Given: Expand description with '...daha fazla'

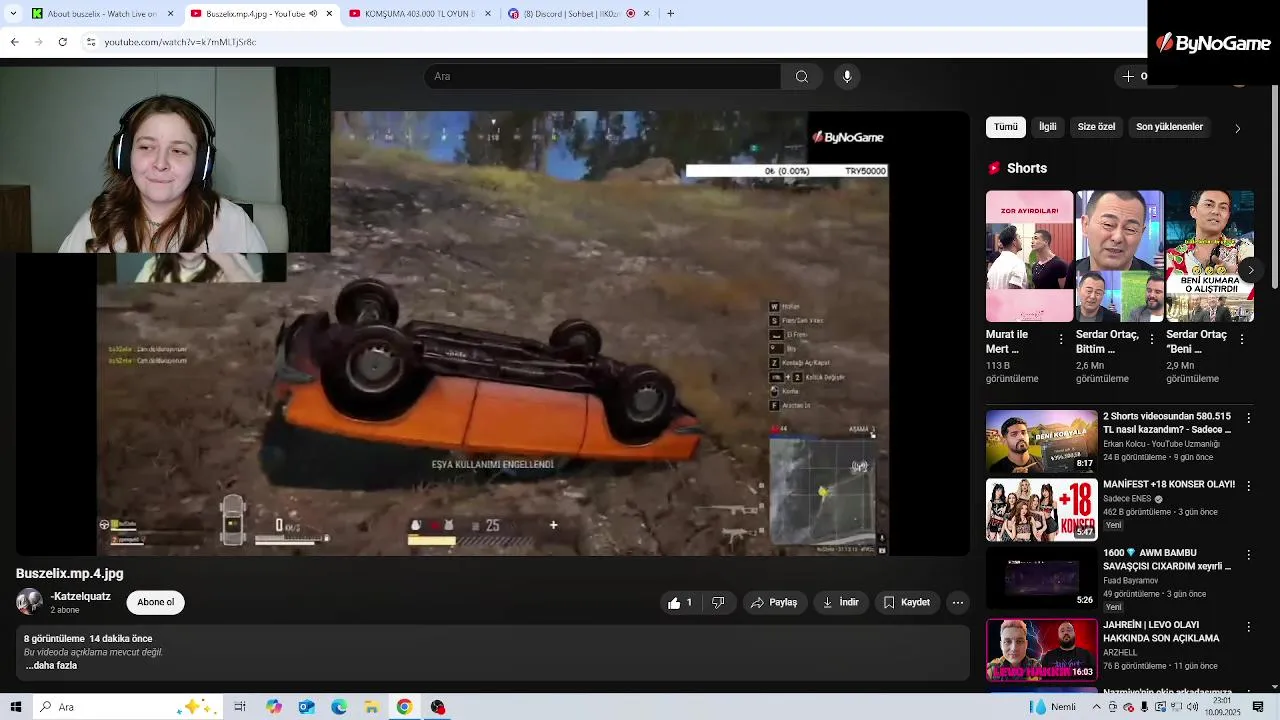Looking at the screenshot, I should point(51,666).
